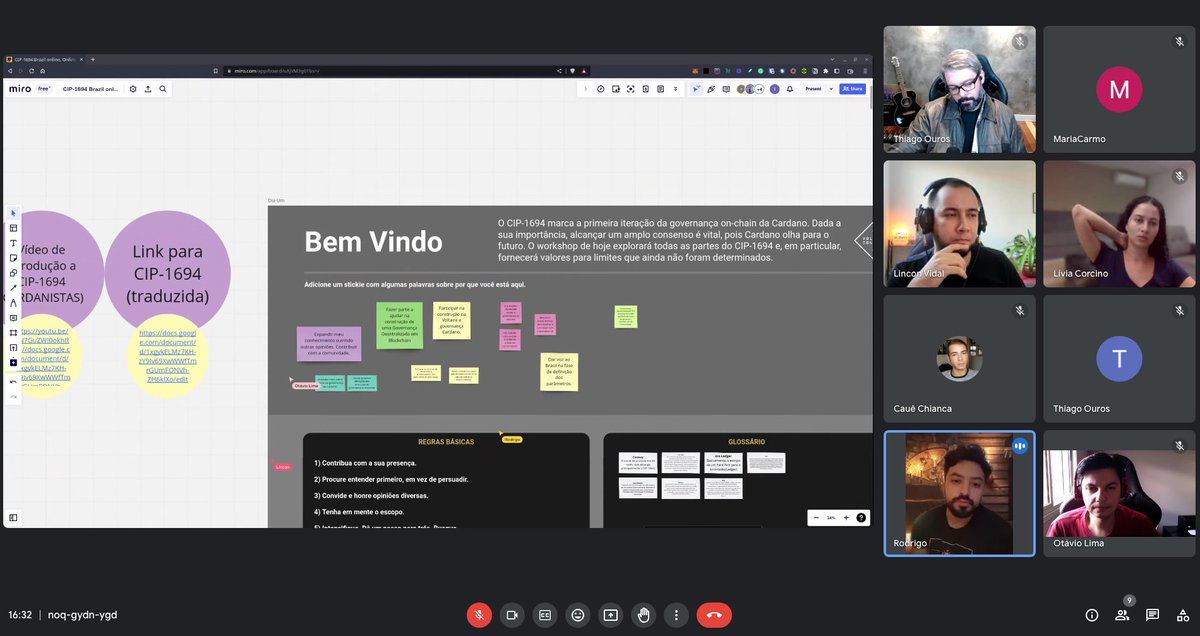The height and width of the screenshot is (636, 1200).
Task: Export the Miro board
Action: click(x=148, y=89)
